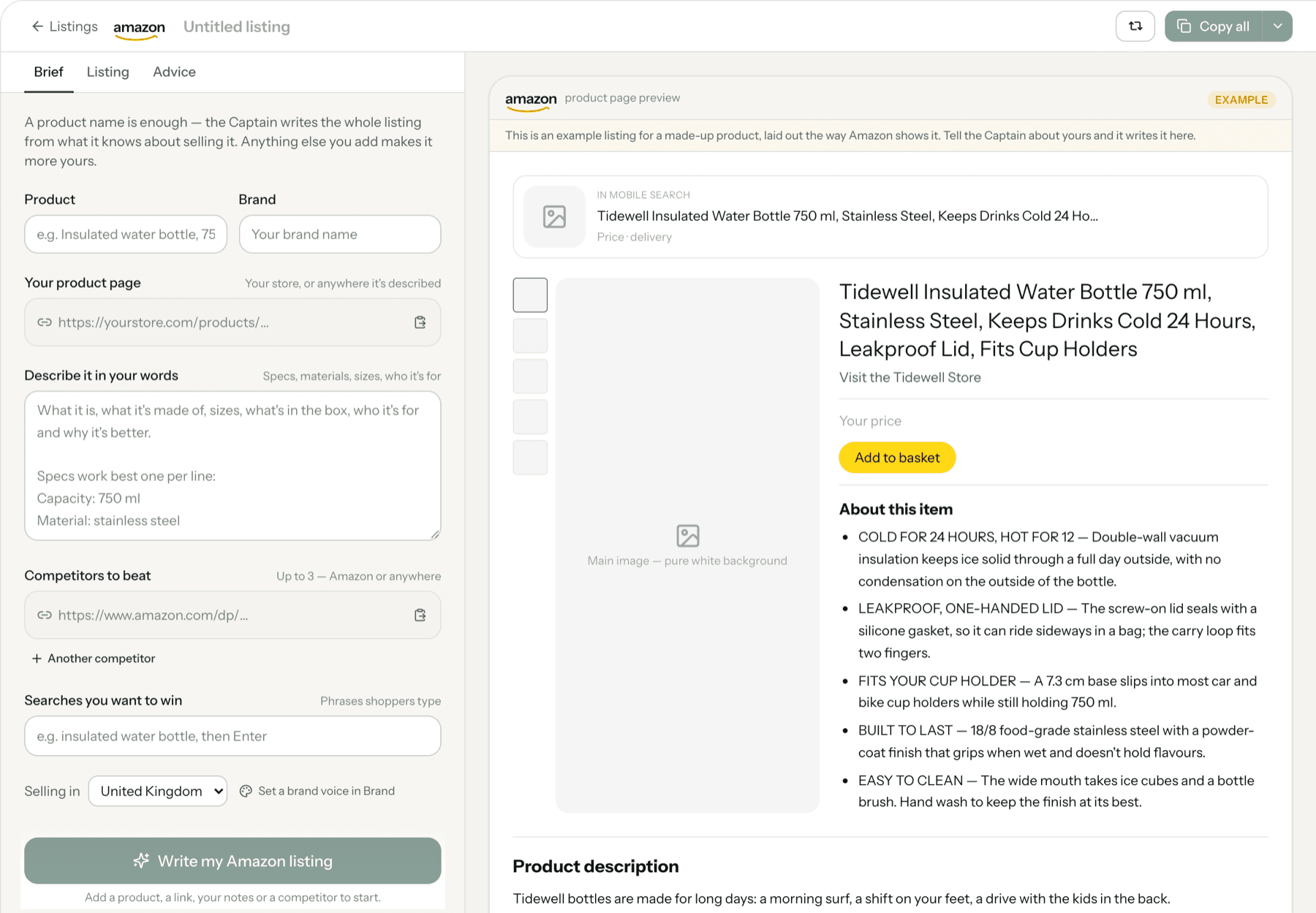This screenshot has height=913, width=1316.
Task: Click the competitor URL field
Action: 232,615
